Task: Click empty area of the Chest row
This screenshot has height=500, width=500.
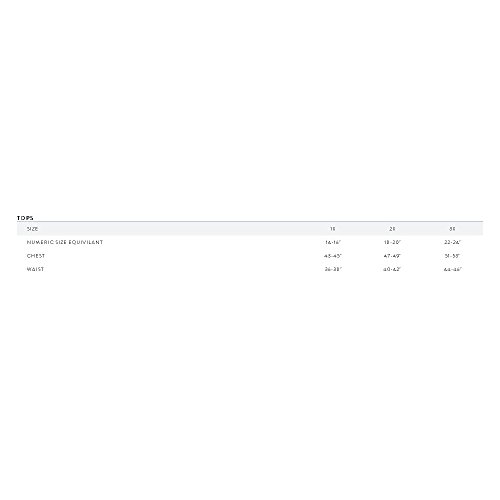Action: click(x=183, y=256)
